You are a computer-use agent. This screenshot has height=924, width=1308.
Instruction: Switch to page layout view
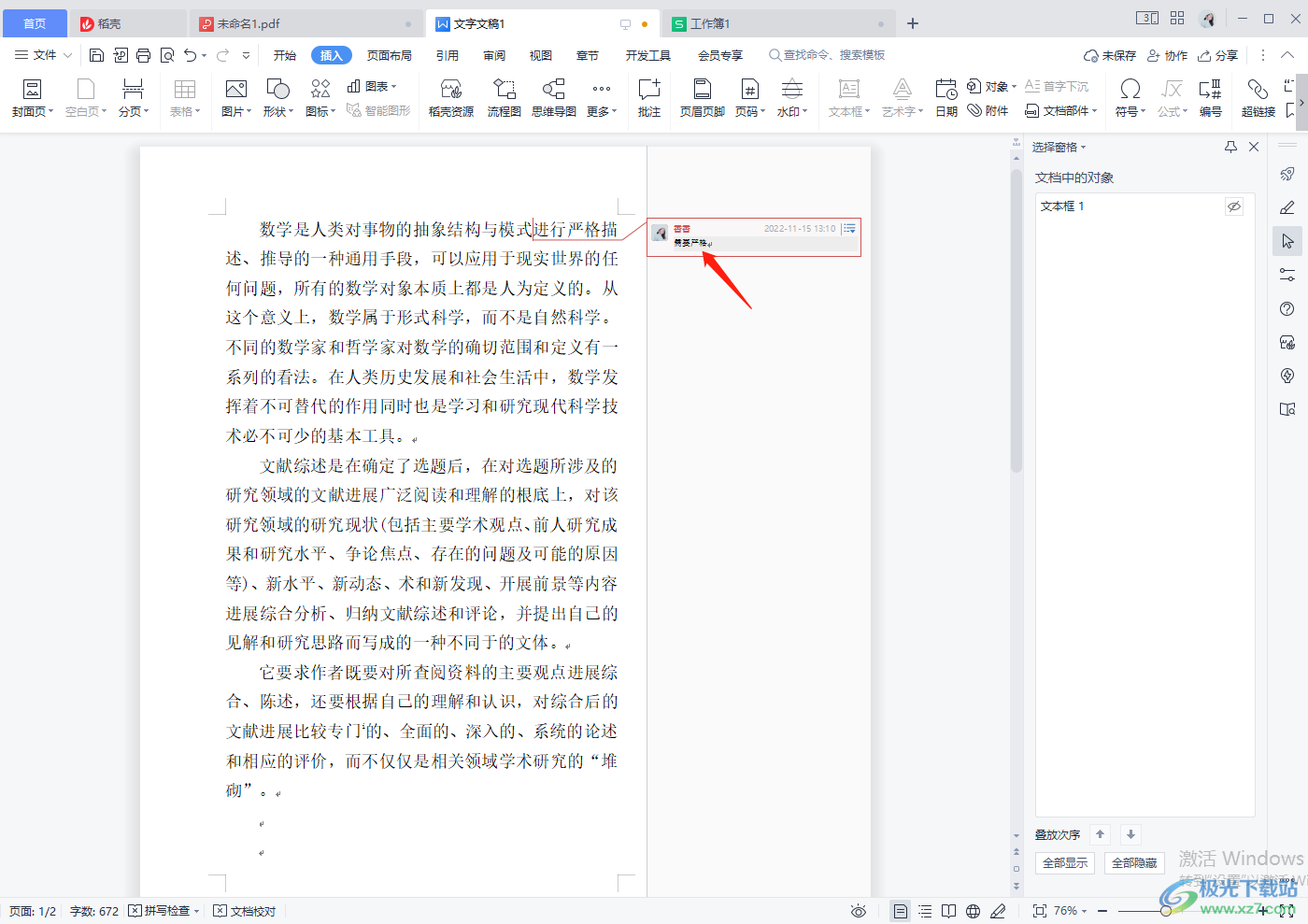900,911
